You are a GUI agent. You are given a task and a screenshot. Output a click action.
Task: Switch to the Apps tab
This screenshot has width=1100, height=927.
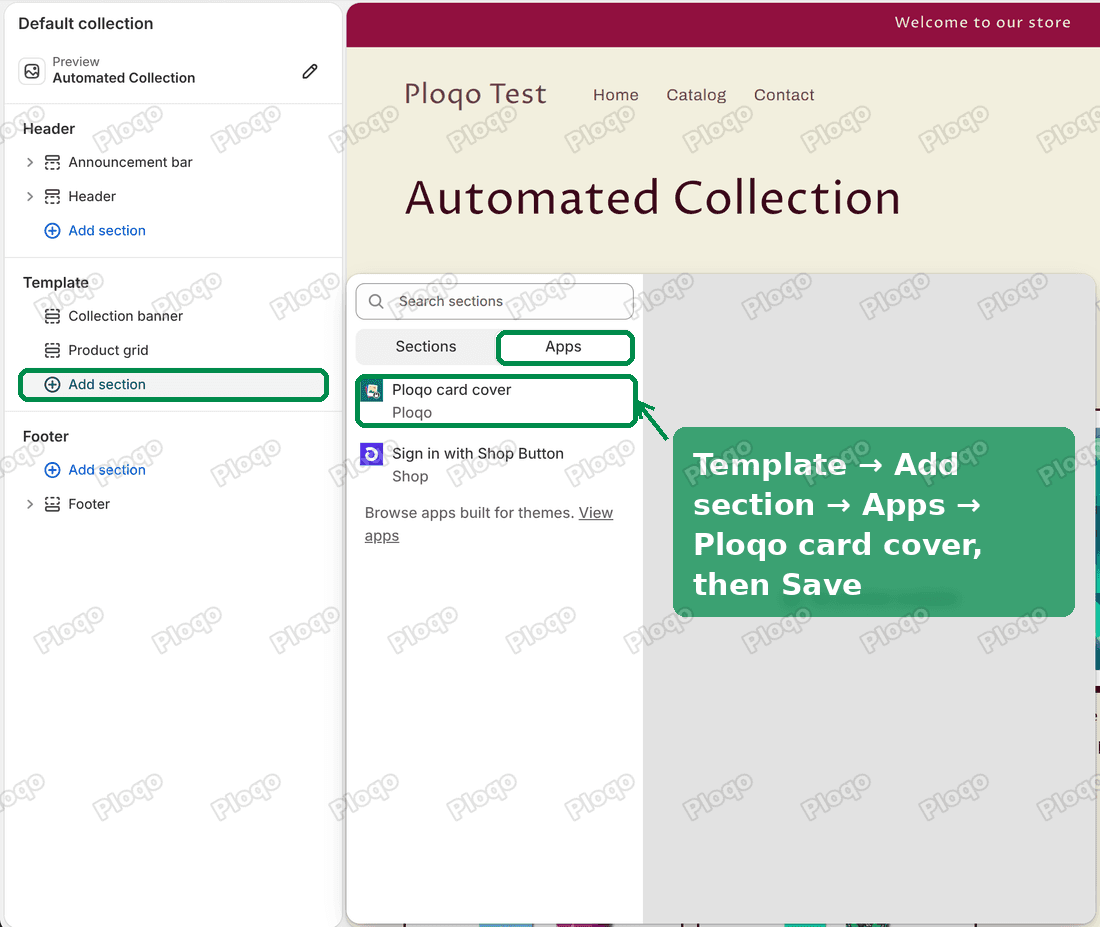point(565,347)
